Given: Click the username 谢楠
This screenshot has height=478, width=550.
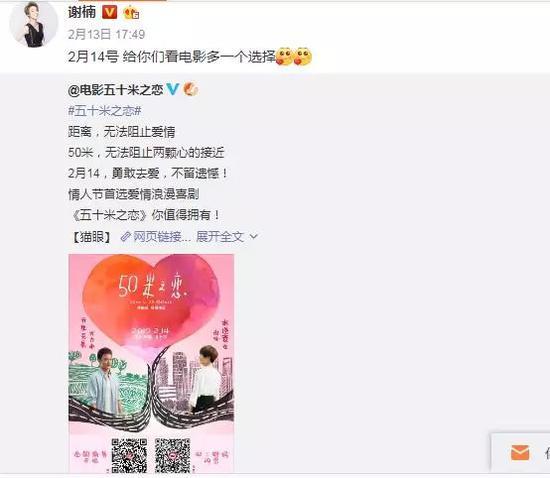Looking at the screenshot, I should [x=82, y=13].
